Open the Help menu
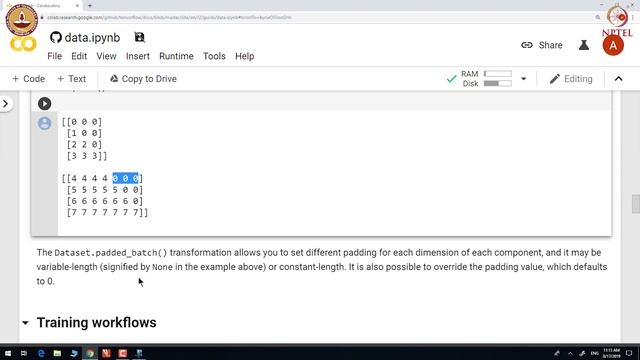The image size is (640, 360). (x=244, y=56)
